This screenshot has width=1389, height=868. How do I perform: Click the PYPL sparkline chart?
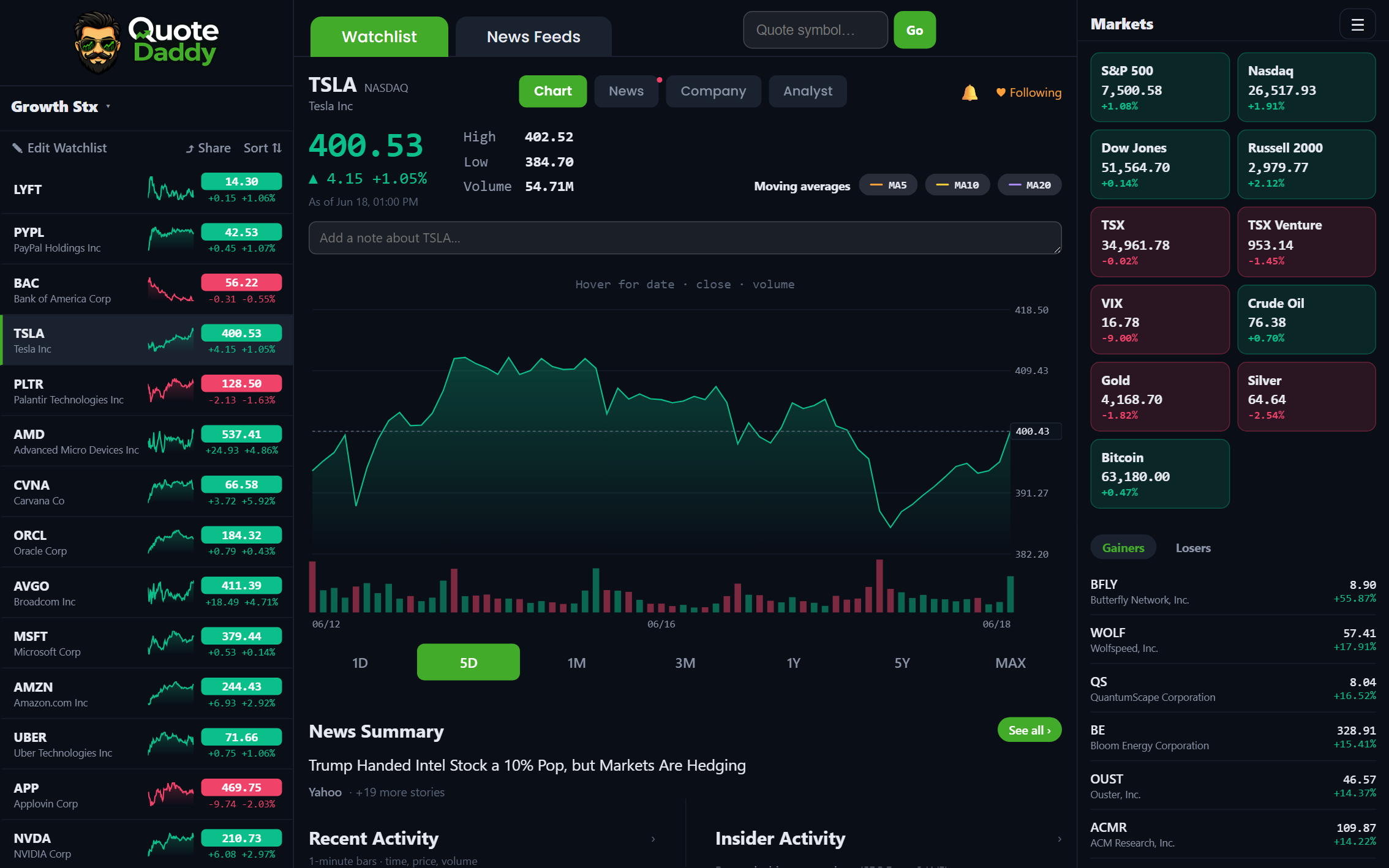click(x=171, y=239)
